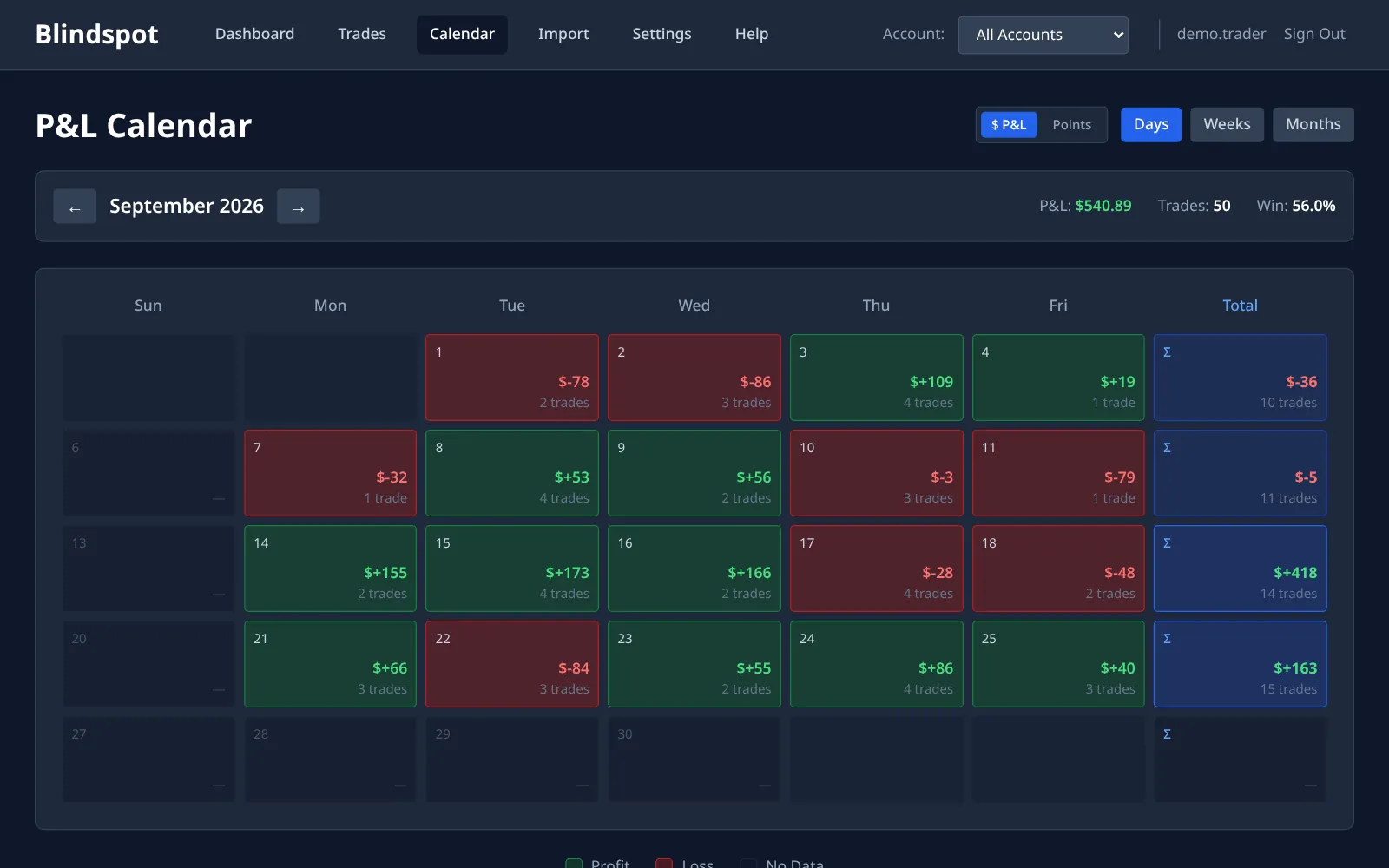Viewport: 1389px width, 868px height.
Task: Open the Settings page
Action: click(x=662, y=34)
